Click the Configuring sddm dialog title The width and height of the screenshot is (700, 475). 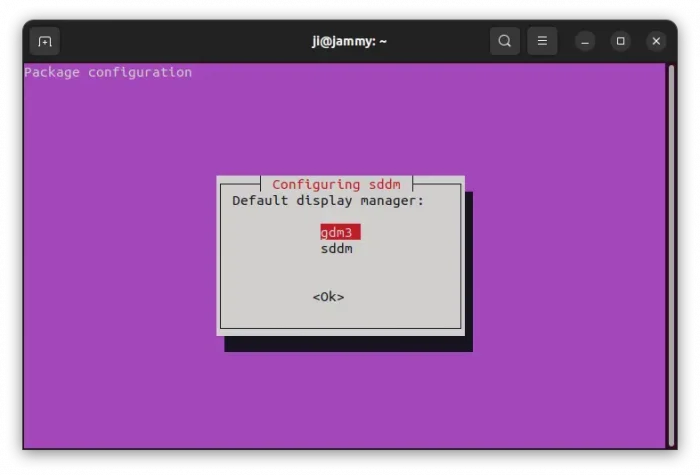coord(336,184)
